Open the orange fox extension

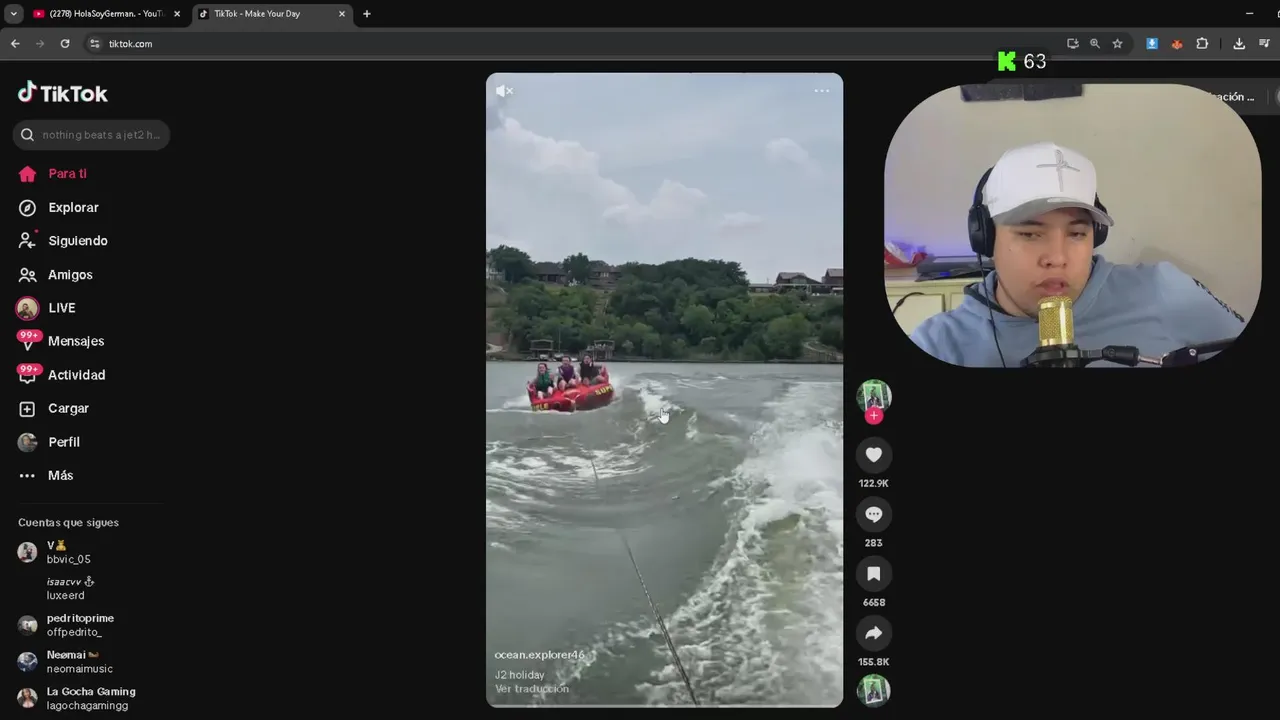tap(1177, 44)
